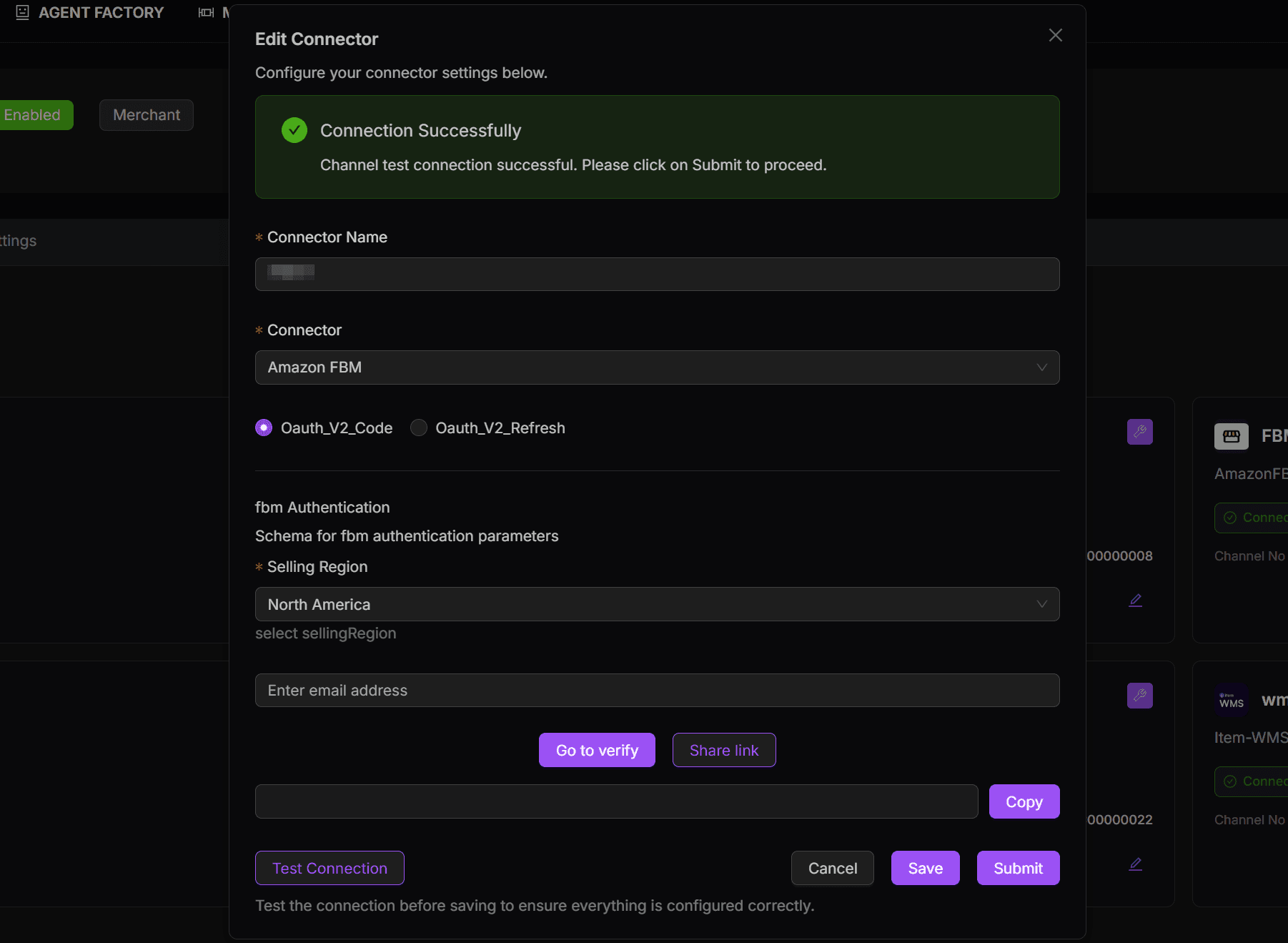This screenshot has height=943, width=1288.
Task: Click the Test Connection button
Action: (x=330, y=868)
